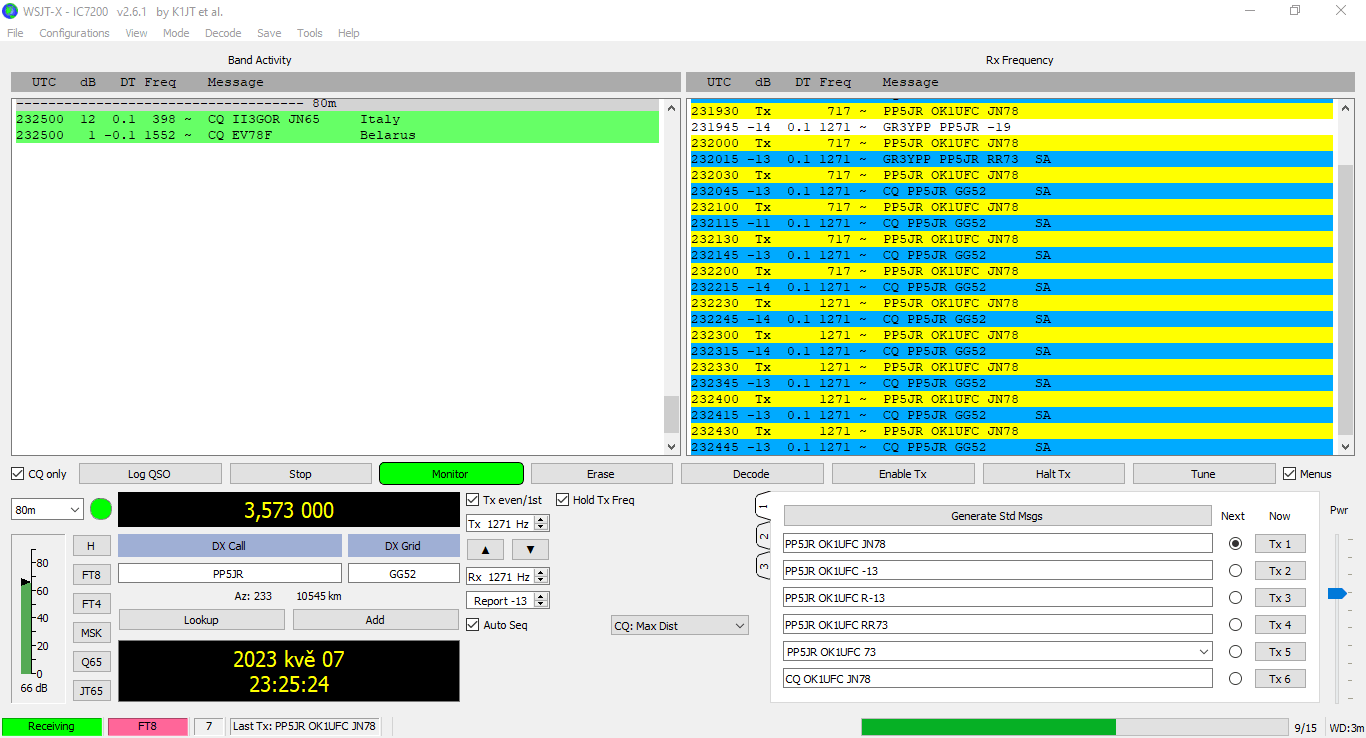This screenshot has height=738, width=1366.
Task: Toggle the Hold Tx Freq checkbox
Action: [x=563, y=500]
